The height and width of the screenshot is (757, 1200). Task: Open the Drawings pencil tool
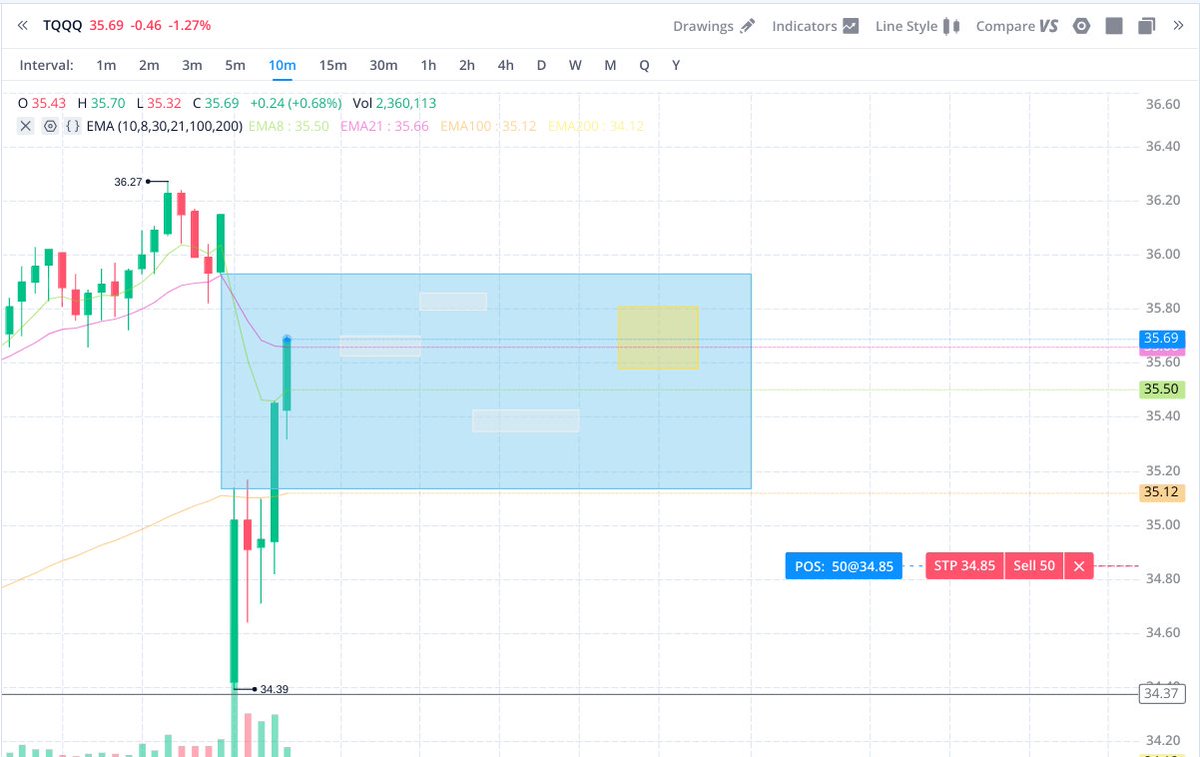click(714, 26)
